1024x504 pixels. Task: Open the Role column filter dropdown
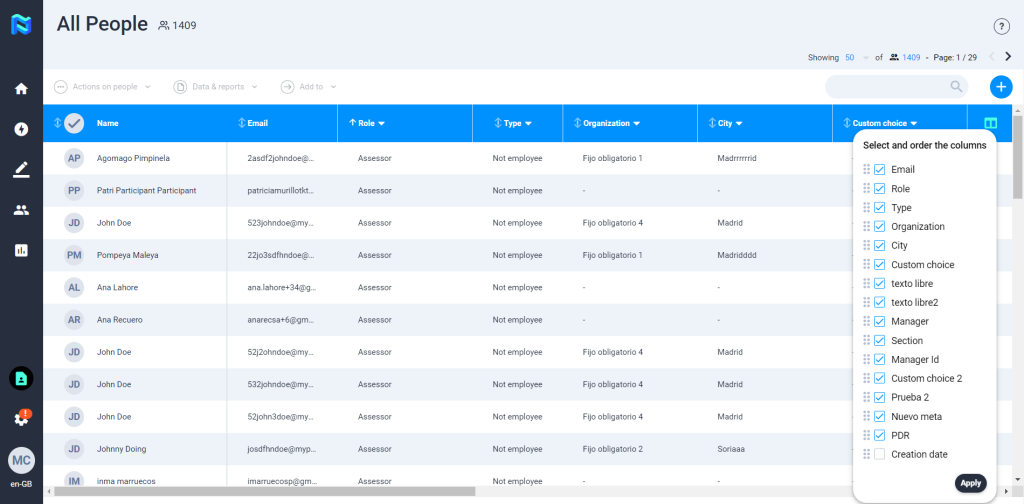(382, 124)
